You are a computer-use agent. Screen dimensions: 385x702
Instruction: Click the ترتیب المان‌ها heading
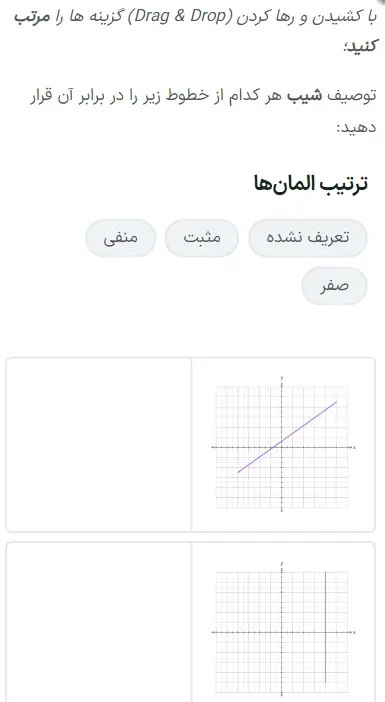311,184
